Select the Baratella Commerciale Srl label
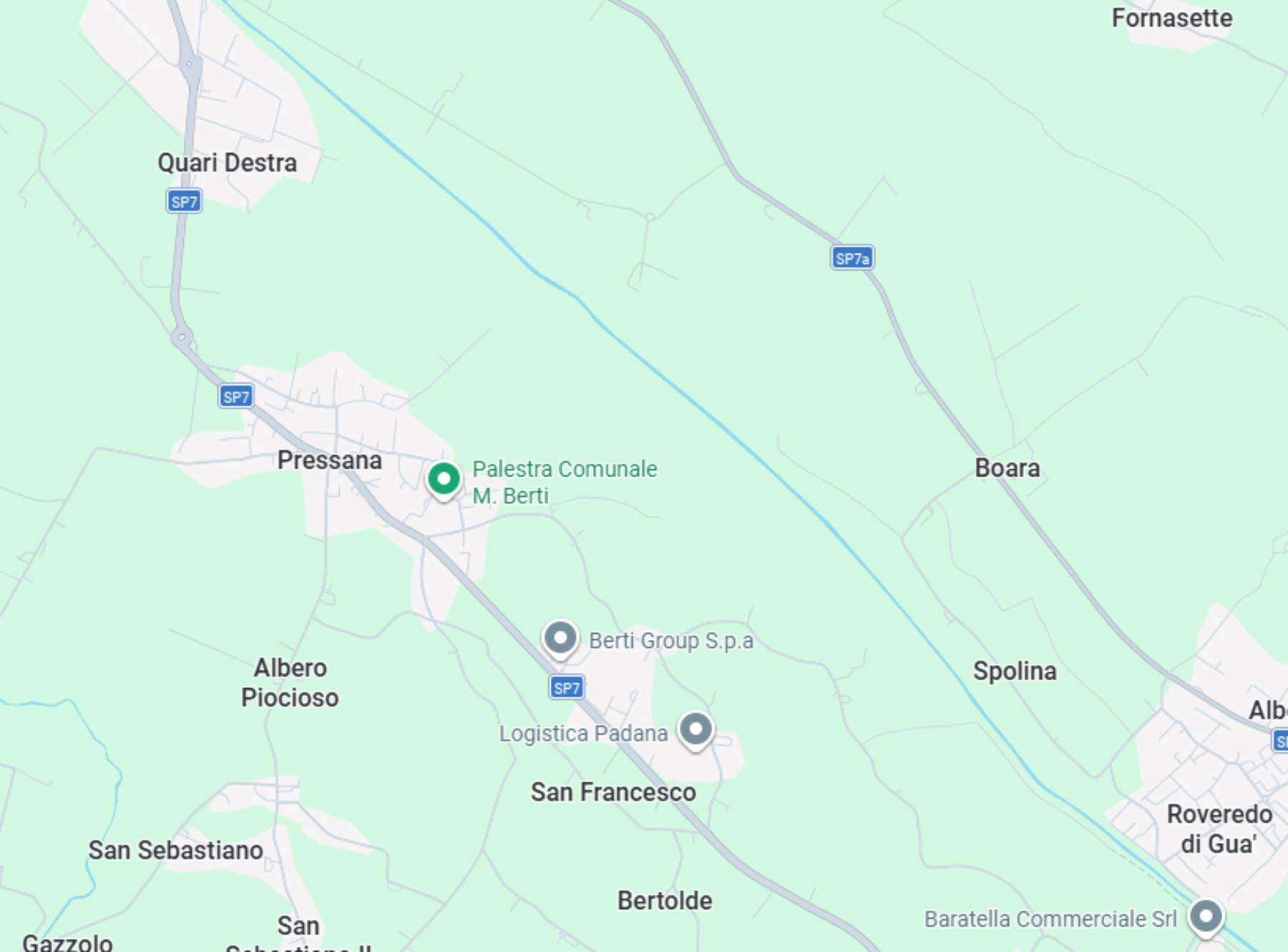Screen dimensions: 1288x952 tap(1050, 919)
